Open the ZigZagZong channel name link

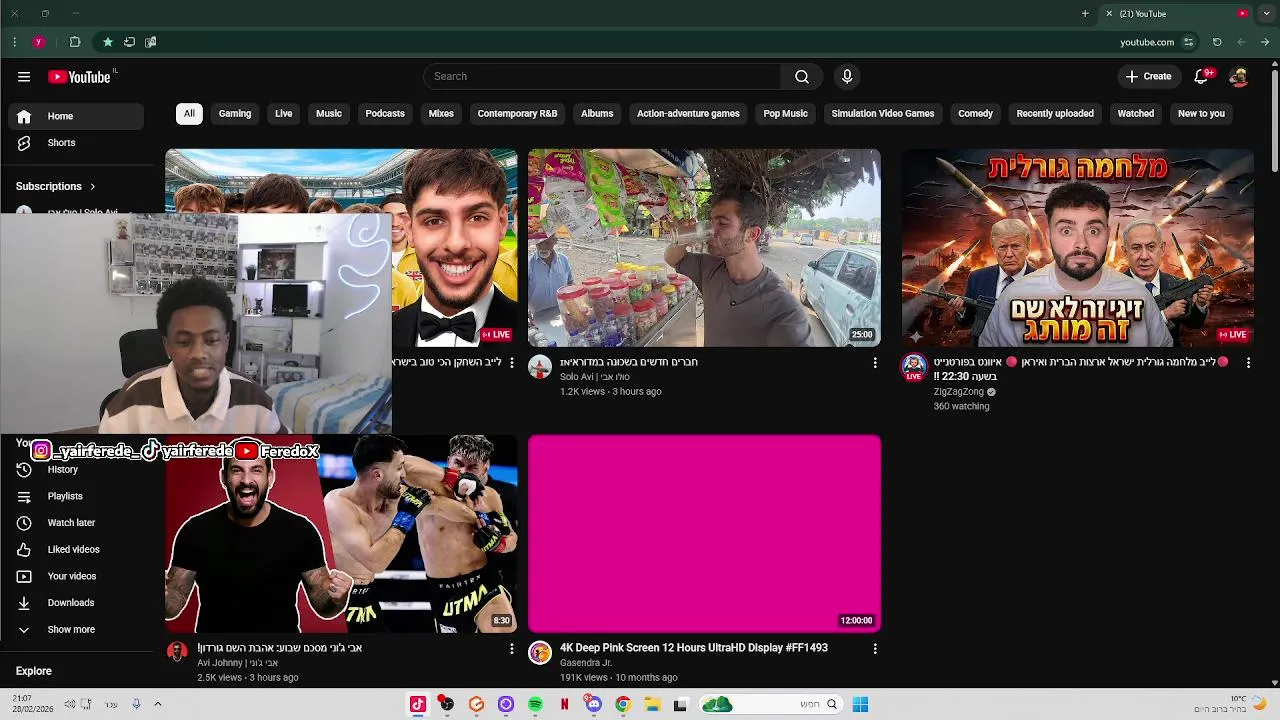tap(959, 392)
